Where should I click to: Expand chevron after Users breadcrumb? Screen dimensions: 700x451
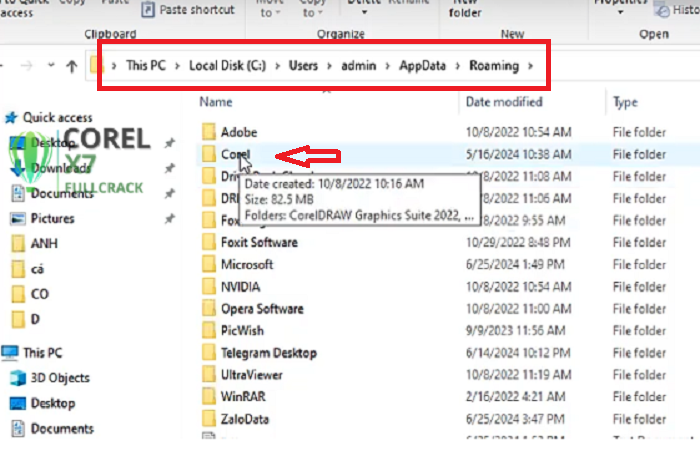click(x=329, y=66)
